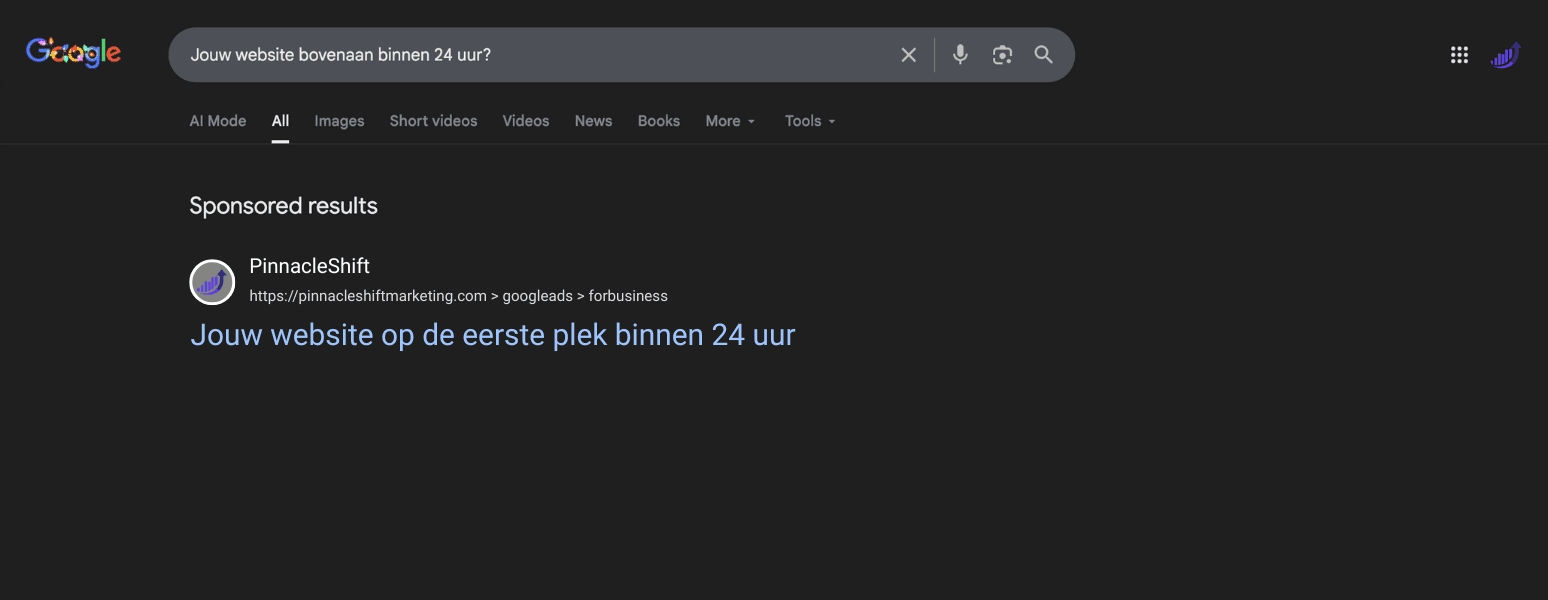Screen dimensions: 1548x600
Task: Click the PinnacleShift round logo favicon
Action: point(212,282)
